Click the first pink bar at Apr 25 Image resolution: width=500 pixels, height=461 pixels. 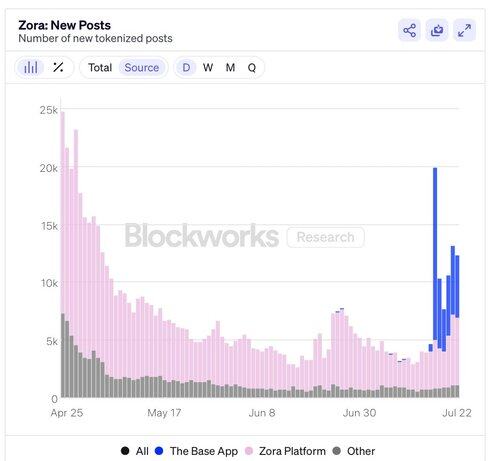pyautogui.click(x=63, y=212)
